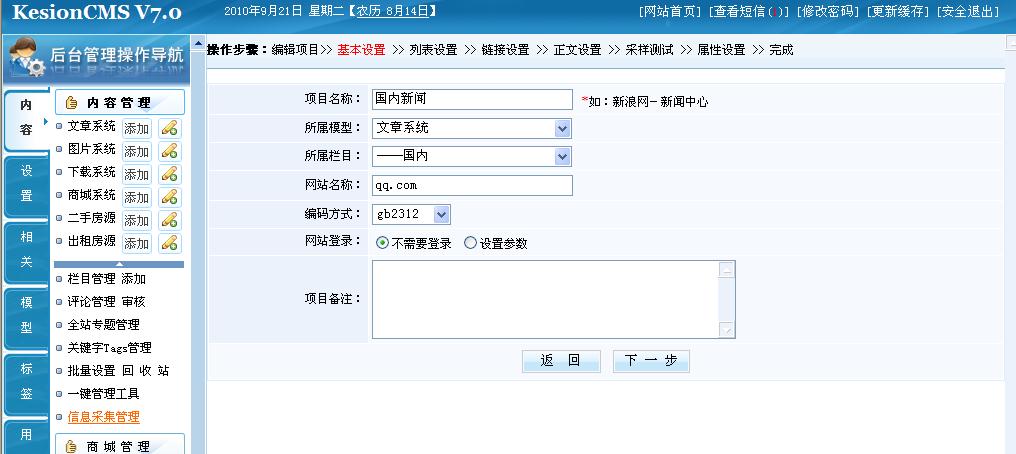Click the pencil add icon beside 图片系统
1016x454 pixels.
(170, 152)
